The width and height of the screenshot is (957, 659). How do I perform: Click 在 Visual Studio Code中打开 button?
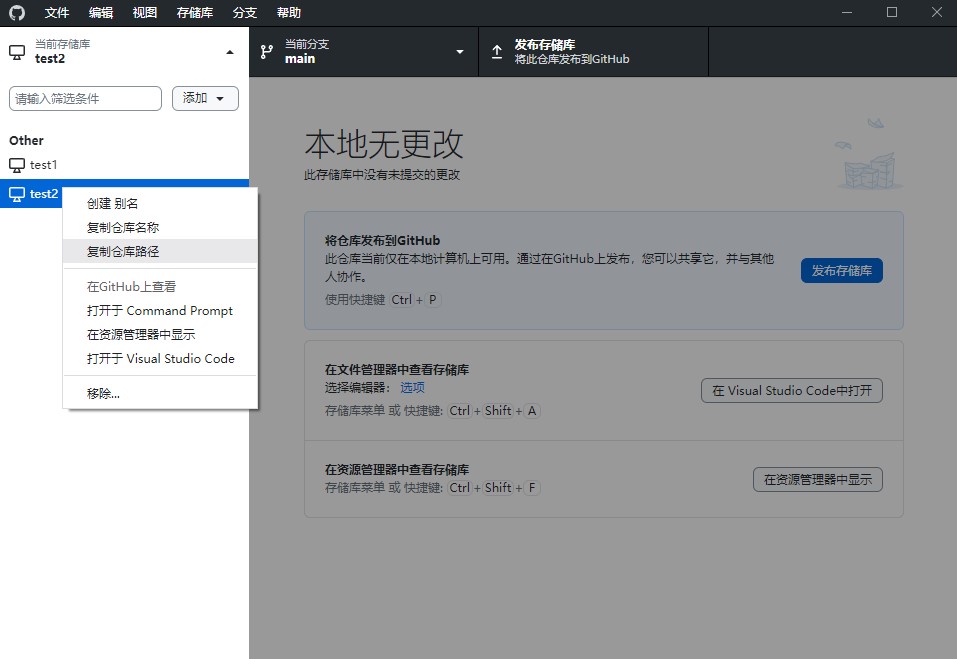pyautogui.click(x=791, y=390)
